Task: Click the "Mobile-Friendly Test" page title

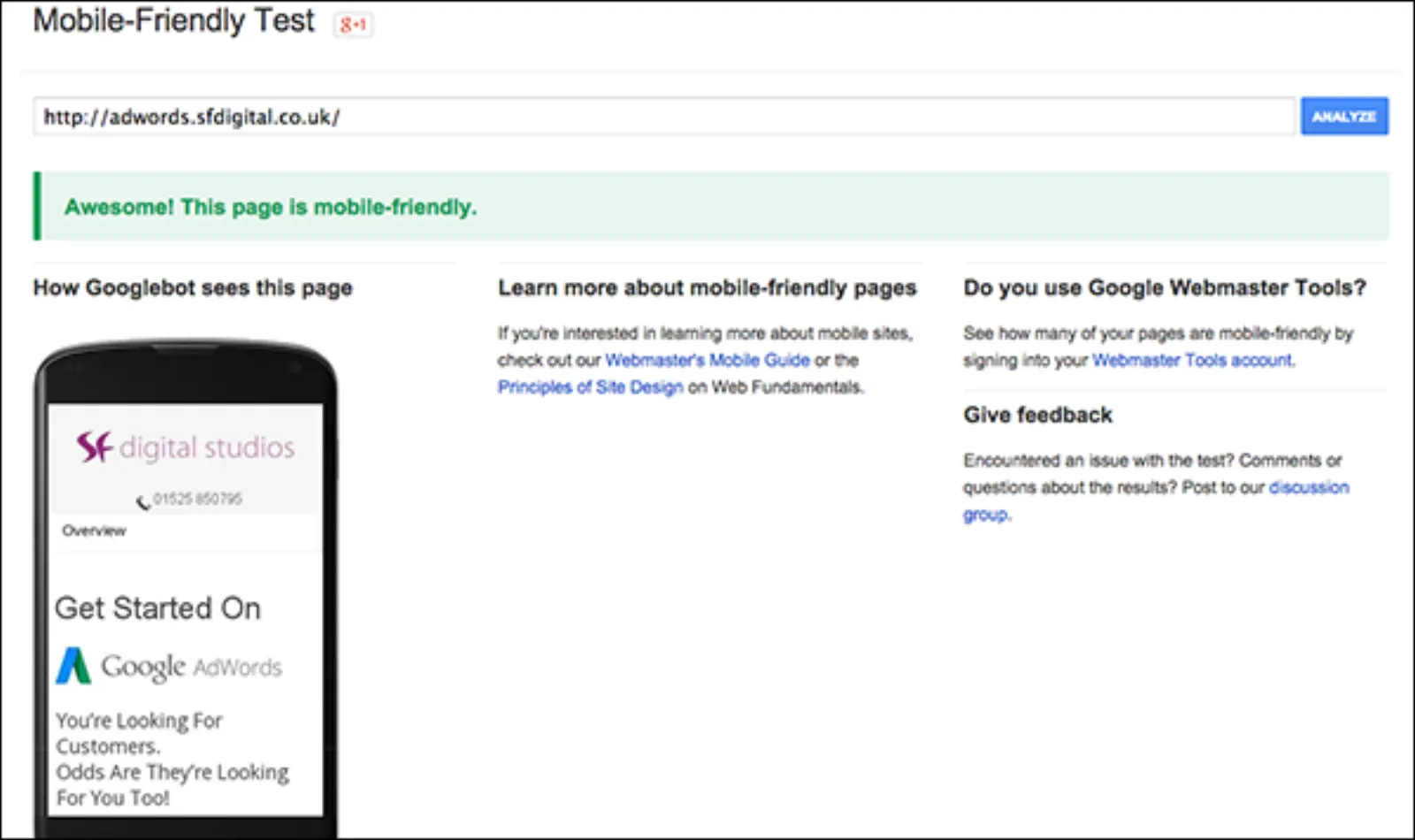Action: coord(173,20)
